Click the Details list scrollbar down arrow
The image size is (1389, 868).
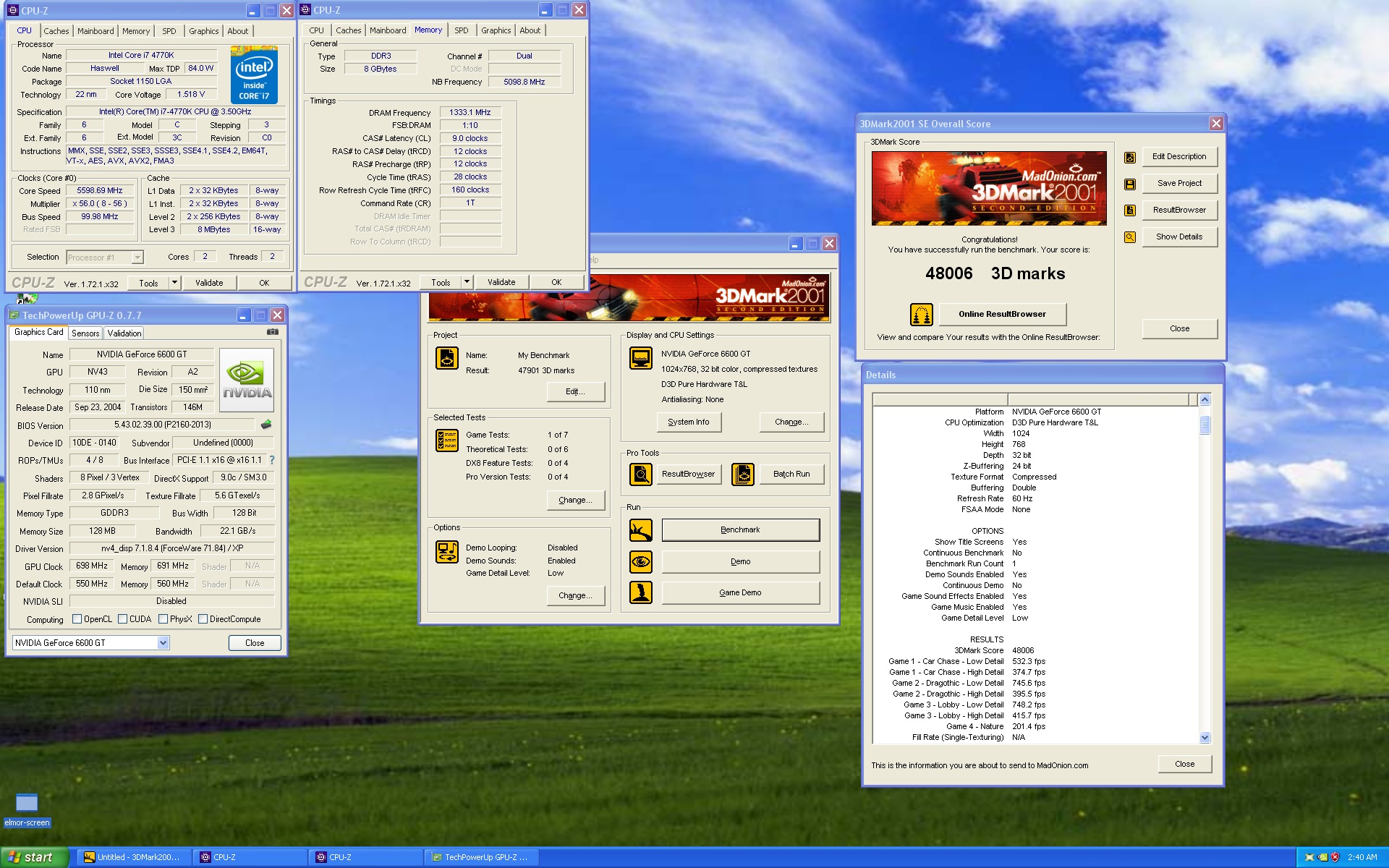tap(1205, 738)
